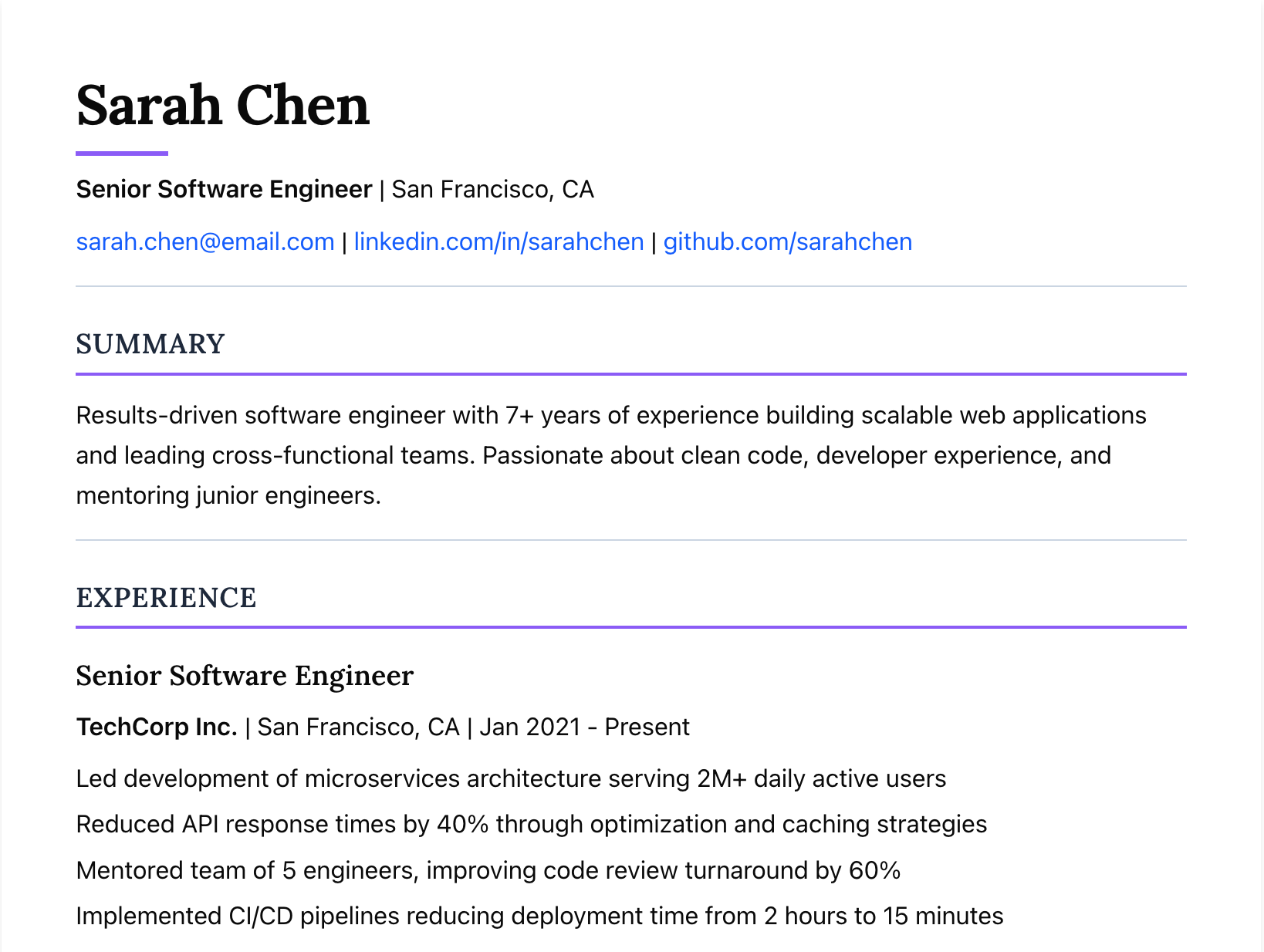1264x952 pixels.
Task: Click the Mentored team of 5 engineers line
Action: point(488,871)
